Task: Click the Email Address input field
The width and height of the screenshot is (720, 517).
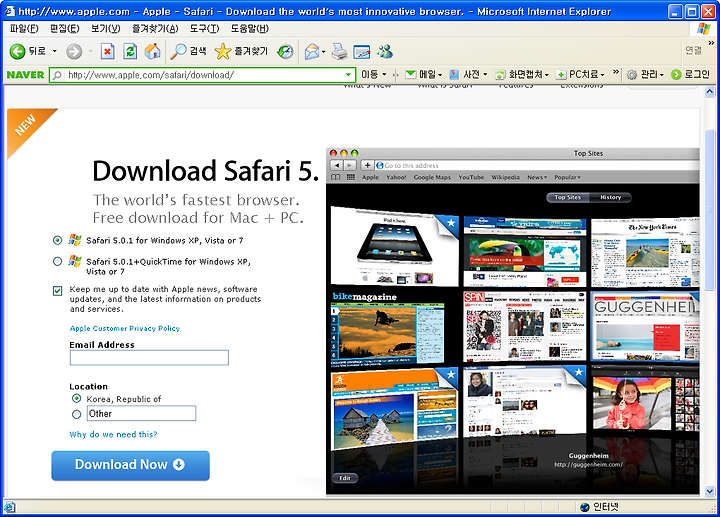Action: pyautogui.click(x=149, y=358)
